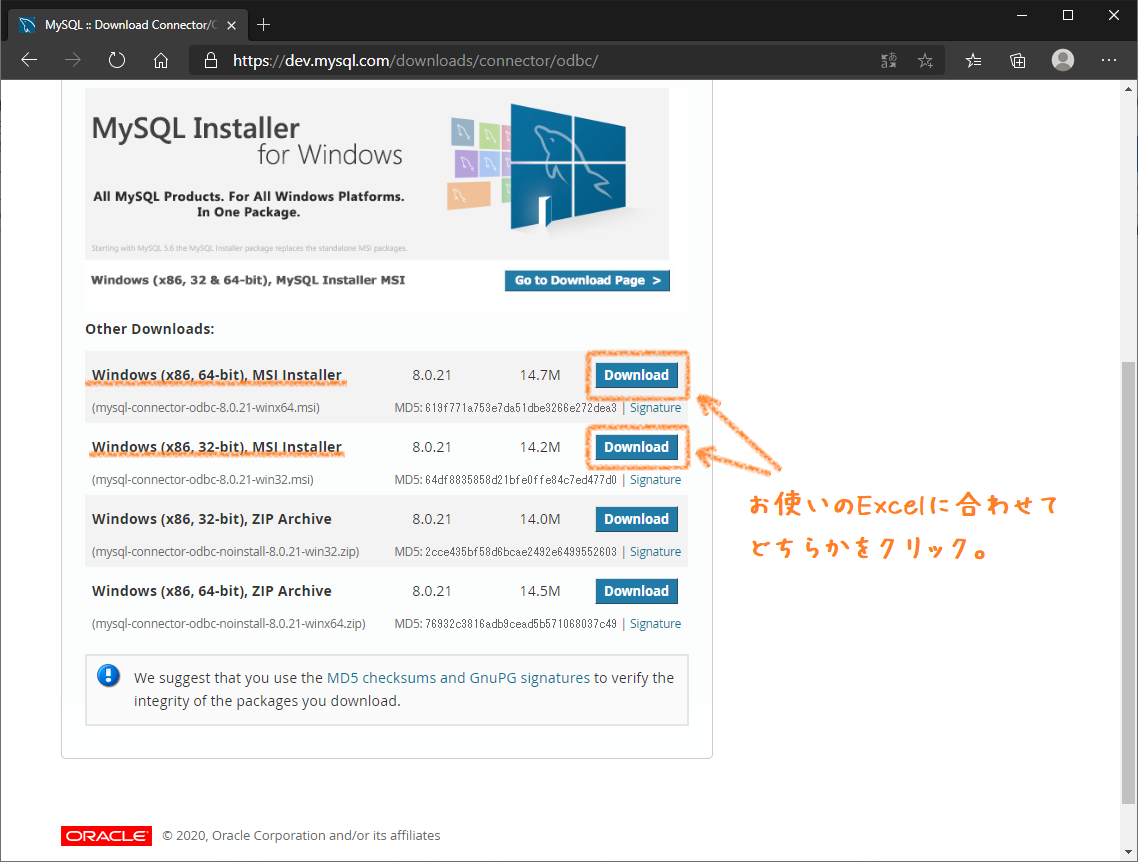Click 'Windows (x86, 32-bit), ZIP Archive' text
Viewport: 1138px width, 862px height.
[211, 519]
